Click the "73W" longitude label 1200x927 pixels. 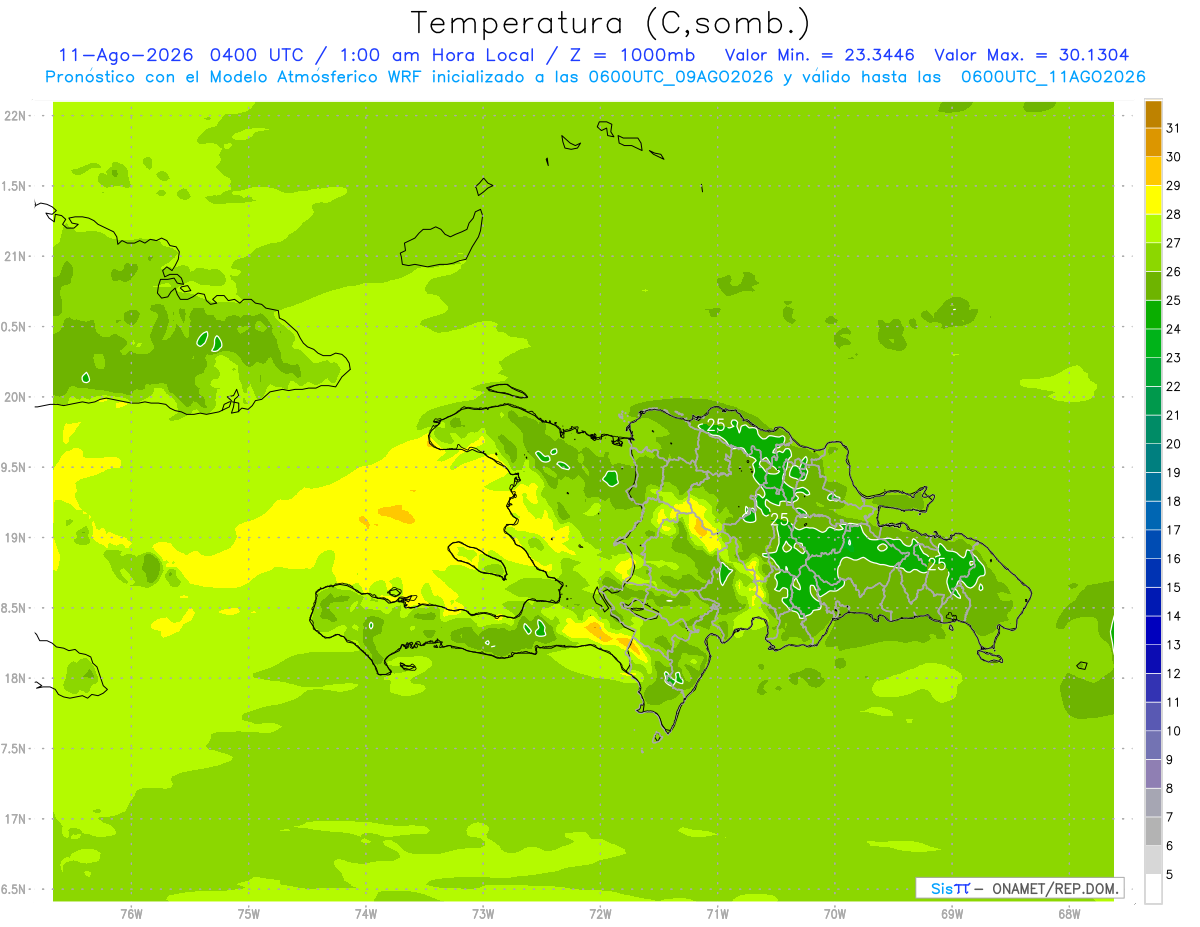point(483,914)
